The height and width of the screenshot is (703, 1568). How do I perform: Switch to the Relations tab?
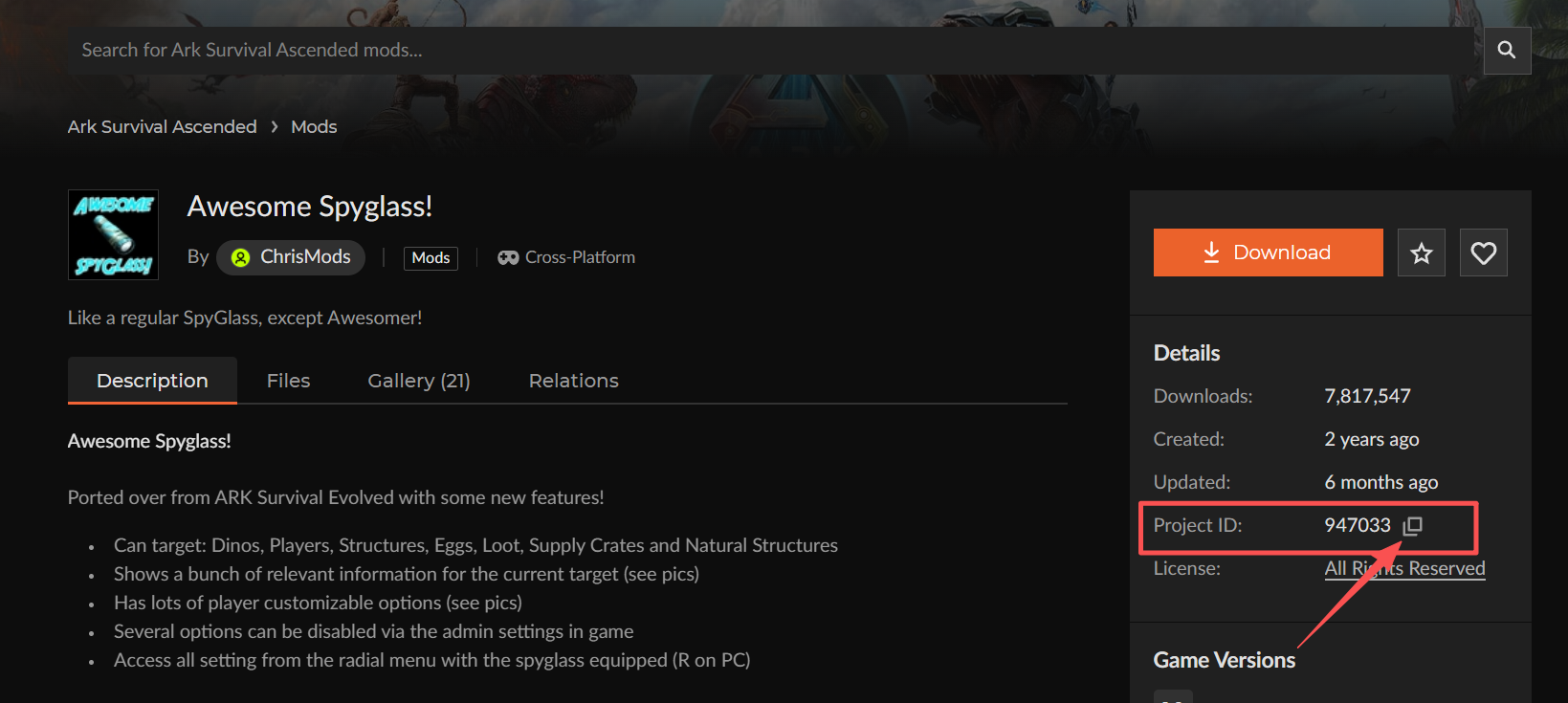pyautogui.click(x=573, y=381)
